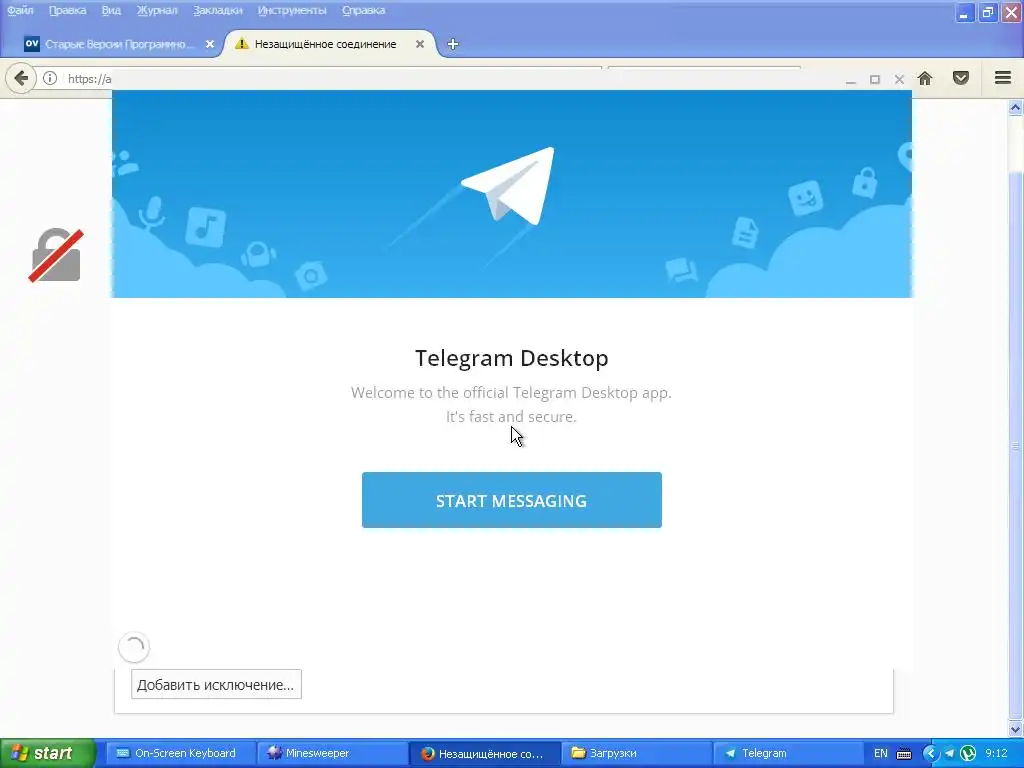Open the Справка menu
The width and height of the screenshot is (1024, 768).
click(363, 10)
